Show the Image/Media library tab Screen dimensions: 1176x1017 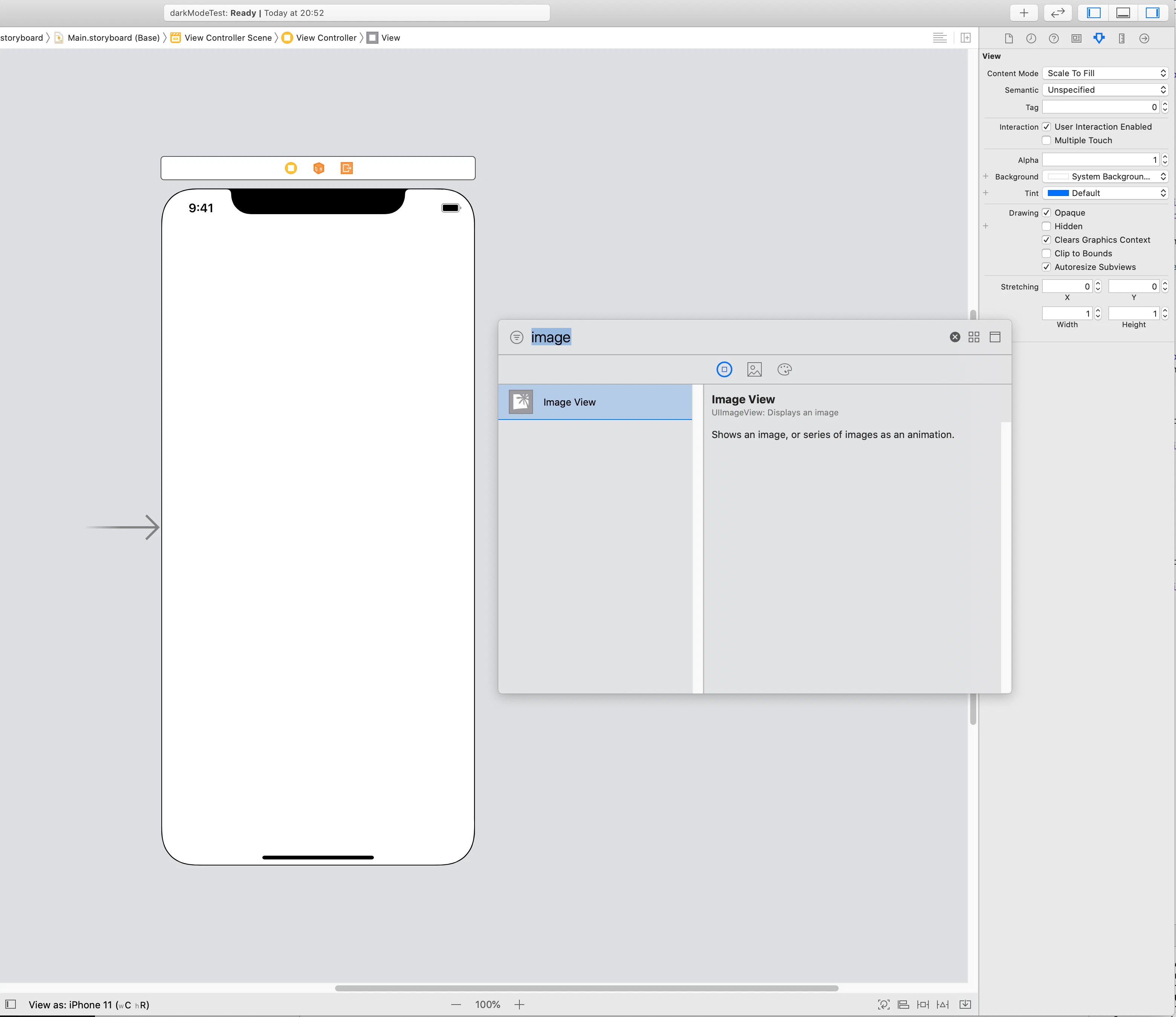(x=754, y=369)
